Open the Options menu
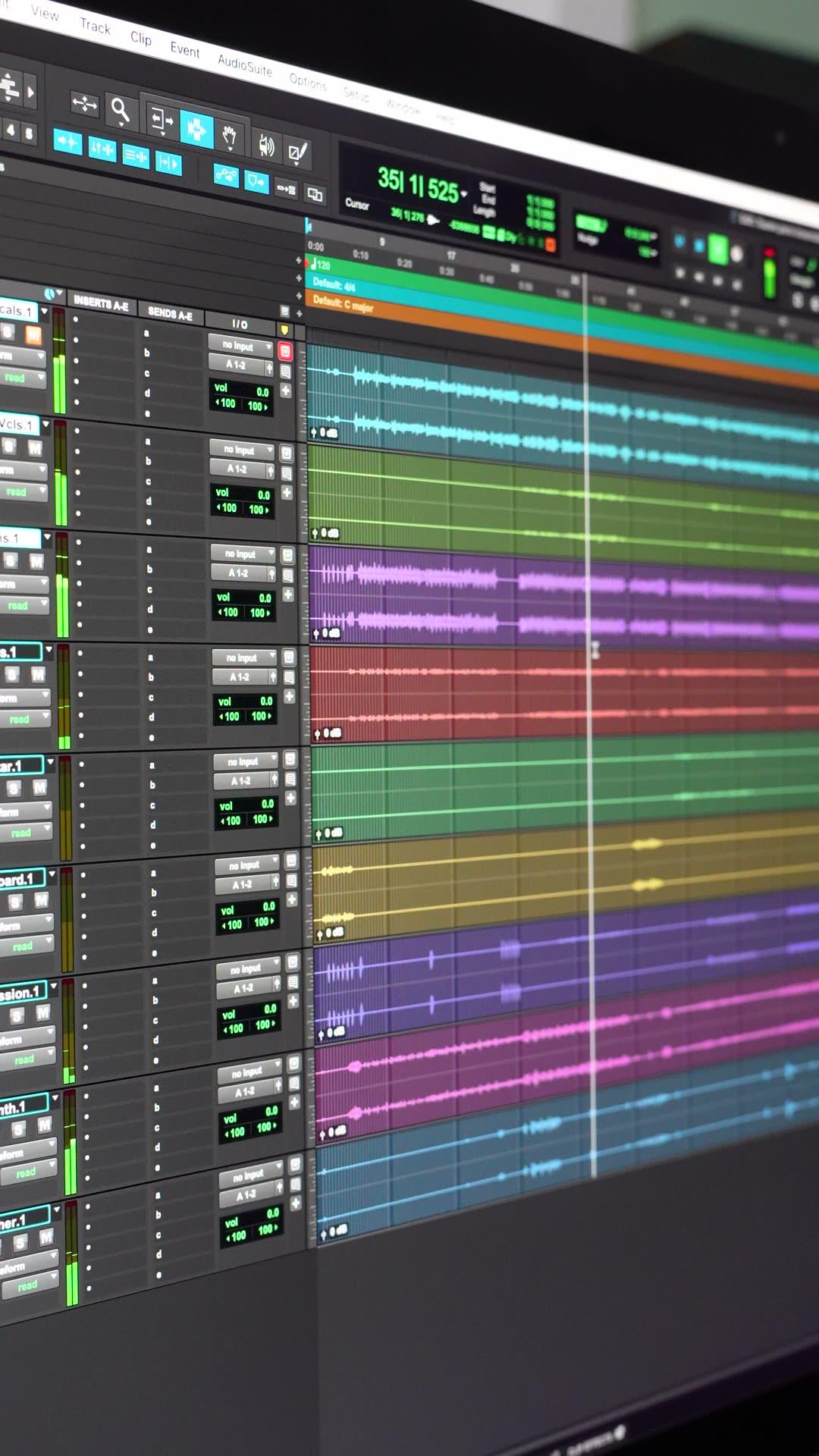This screenshot has height=1456, width=819. click(308, 81)
